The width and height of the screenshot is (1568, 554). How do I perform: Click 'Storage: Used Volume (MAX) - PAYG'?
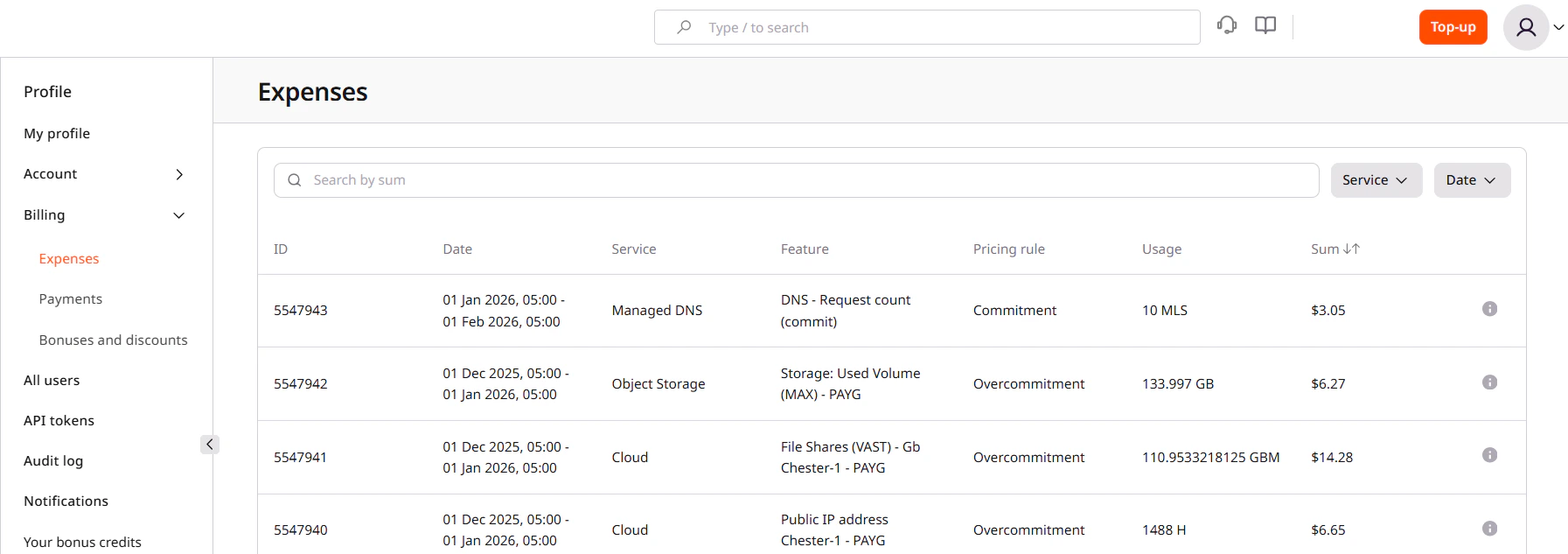point(850,383)
